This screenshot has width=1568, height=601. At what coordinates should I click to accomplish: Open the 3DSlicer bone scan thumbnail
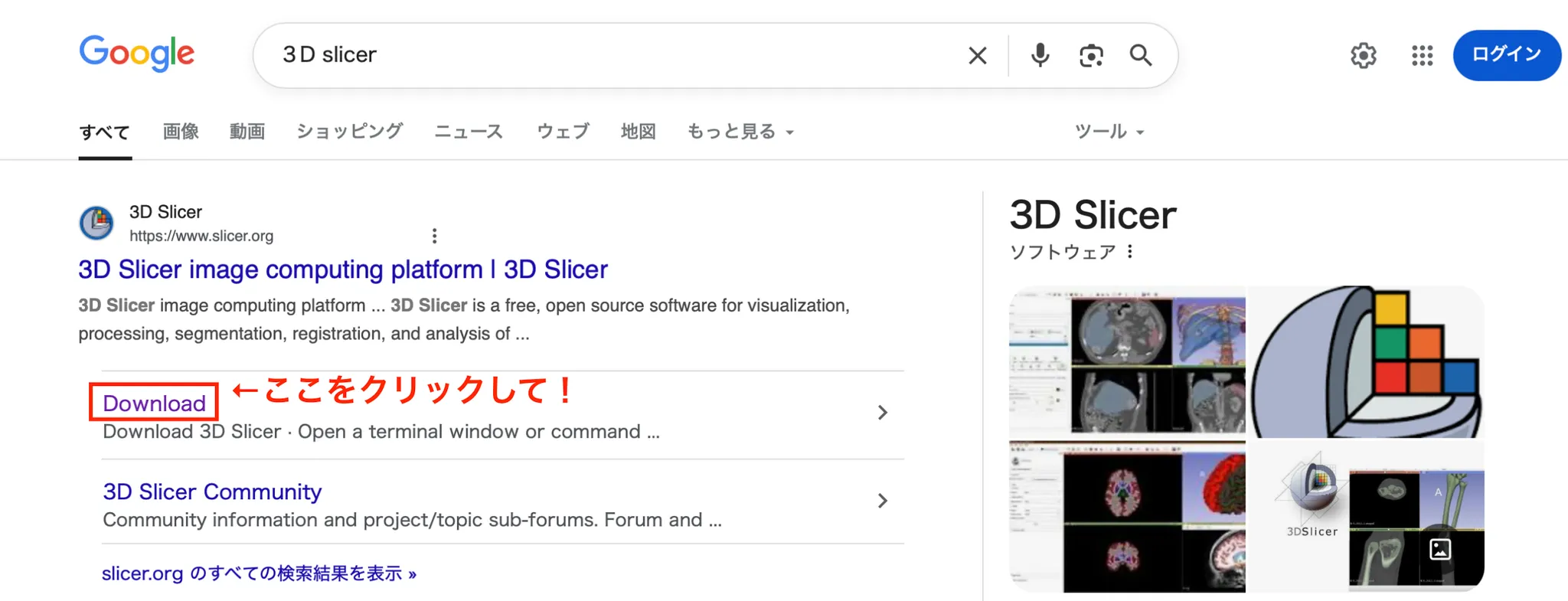(x=1367, y=517)
